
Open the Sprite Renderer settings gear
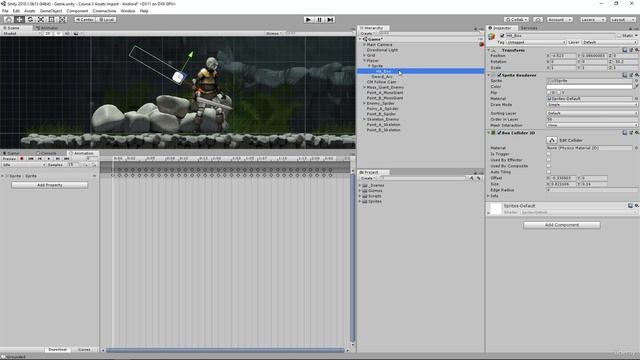click(637, 75)
